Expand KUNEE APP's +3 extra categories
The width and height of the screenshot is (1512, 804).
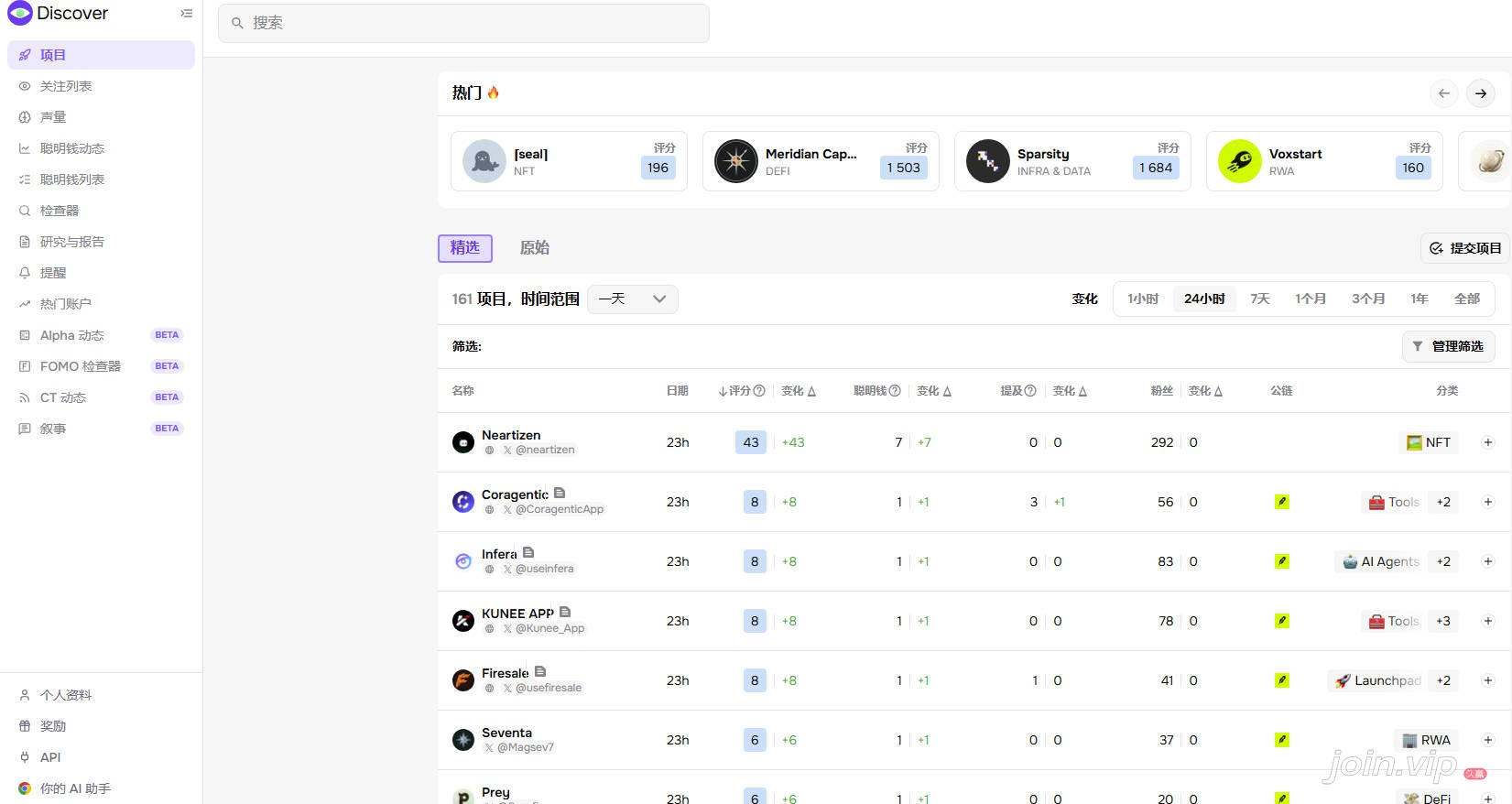tap(1443, 621)
